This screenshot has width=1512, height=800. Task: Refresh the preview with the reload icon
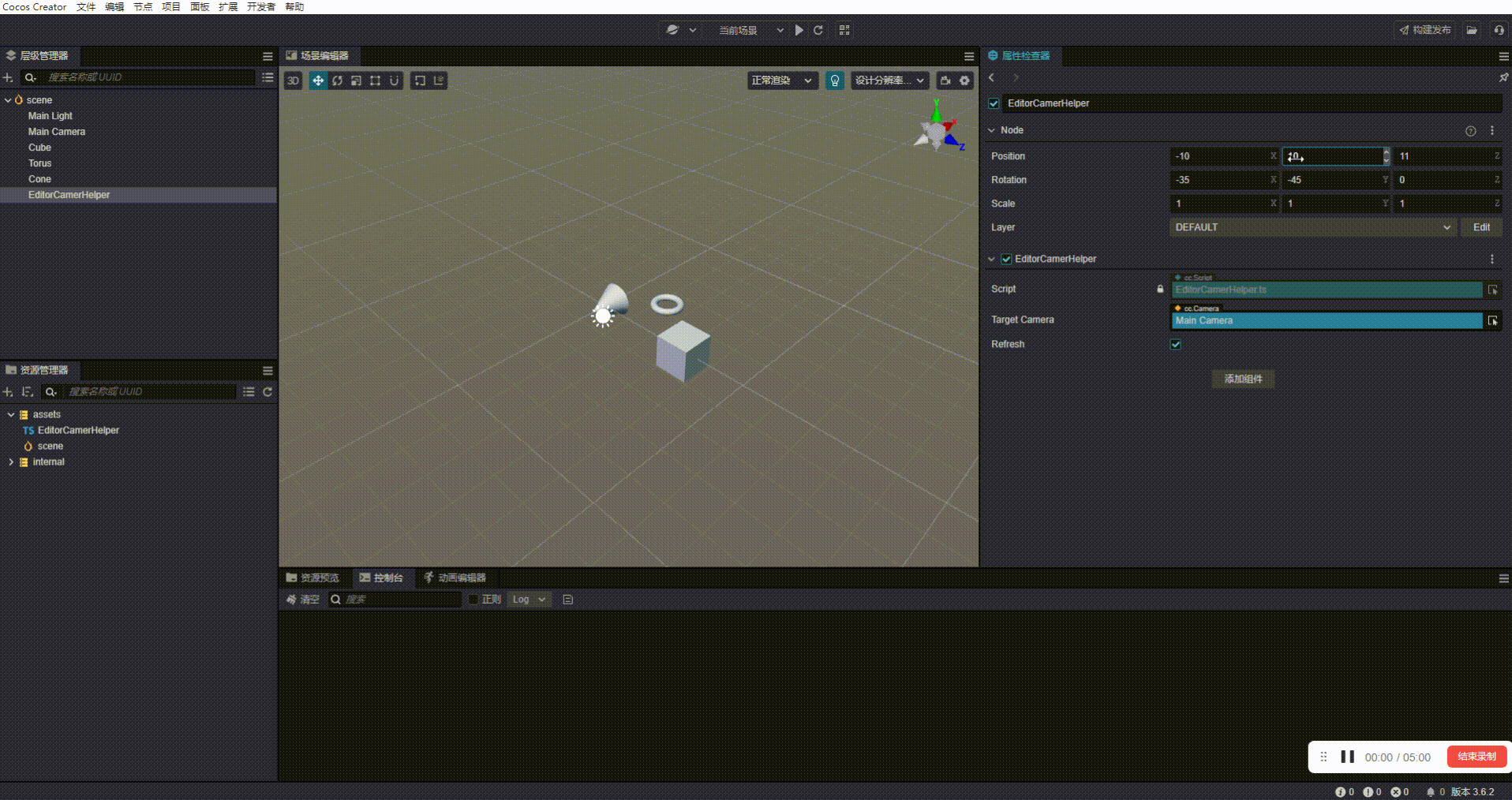(818, 30)
